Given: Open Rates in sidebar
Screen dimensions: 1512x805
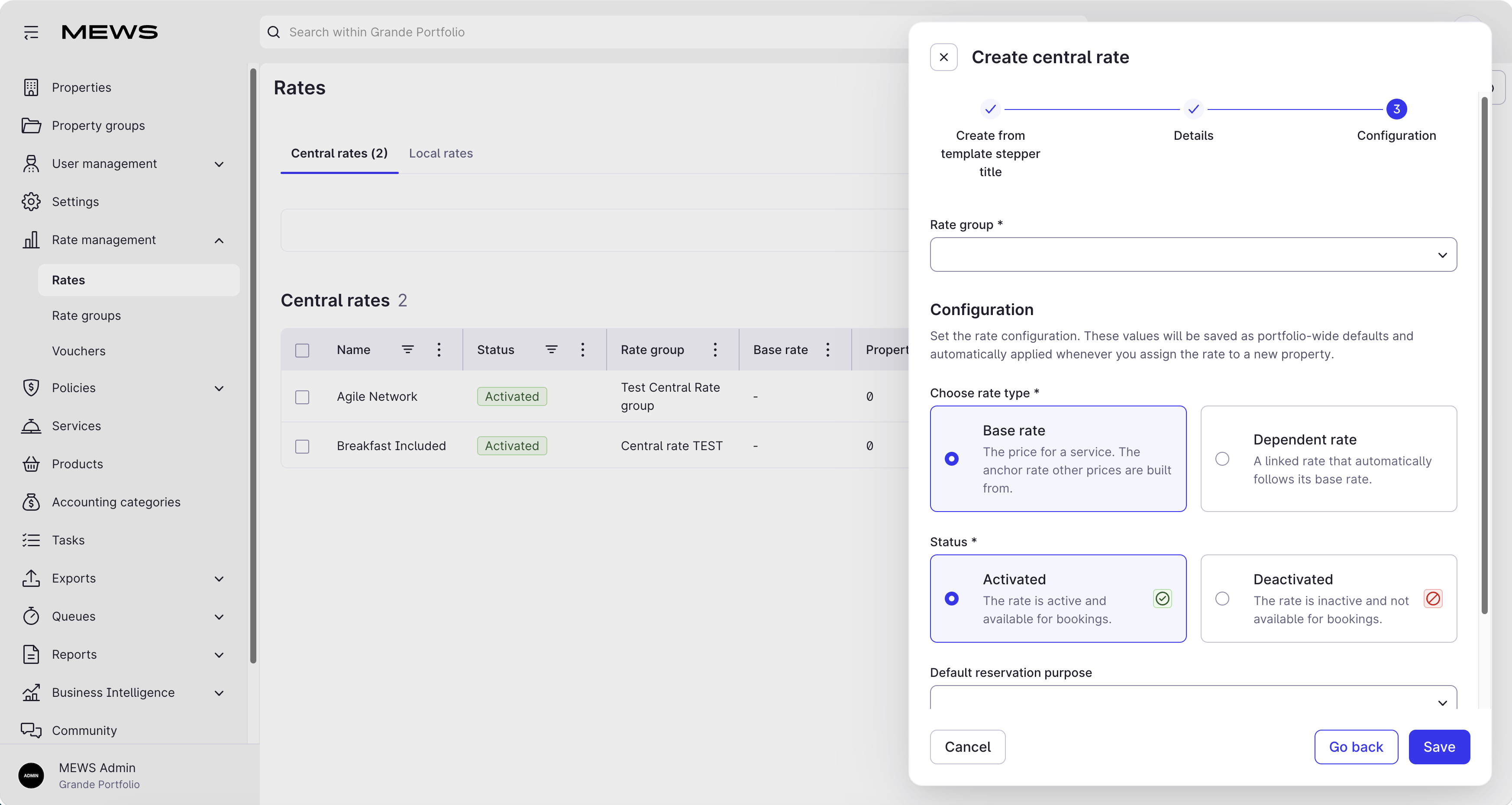Looking at the screenshot, I should pos(139,280).
